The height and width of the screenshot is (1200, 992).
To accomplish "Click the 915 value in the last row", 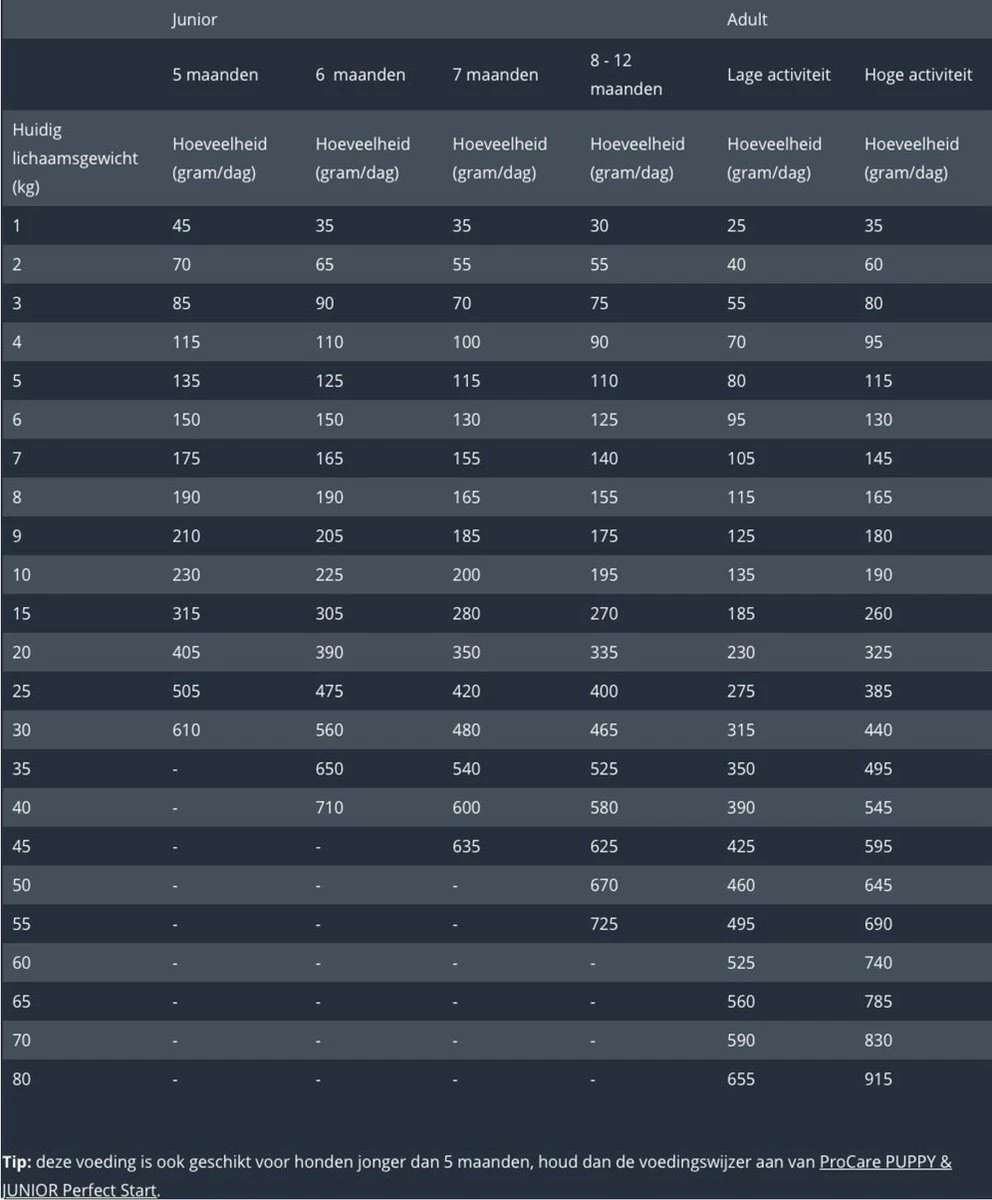I will 878,1079.
